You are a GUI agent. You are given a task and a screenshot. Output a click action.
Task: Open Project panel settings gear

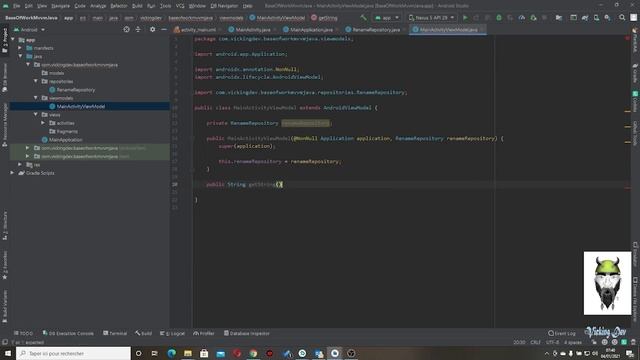pyautogui.click(x=152, y=29)
